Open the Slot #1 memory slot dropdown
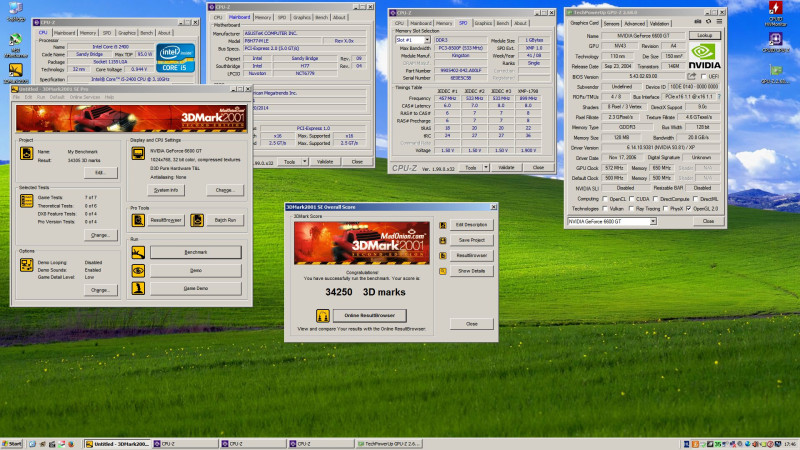Screen dimensions: 800x450 [x=427, y=40]
